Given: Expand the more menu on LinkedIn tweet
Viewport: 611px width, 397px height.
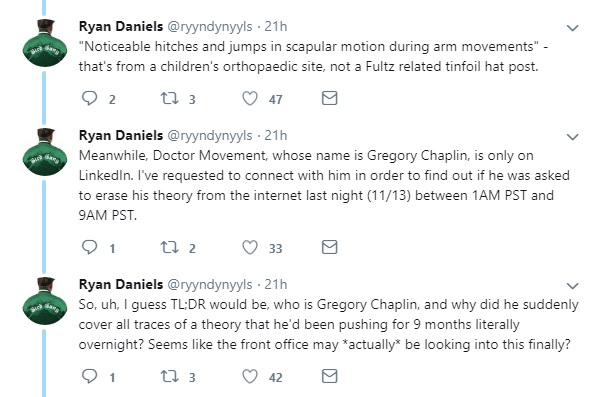Looking at the screenshot, I should tap(572, 137).
